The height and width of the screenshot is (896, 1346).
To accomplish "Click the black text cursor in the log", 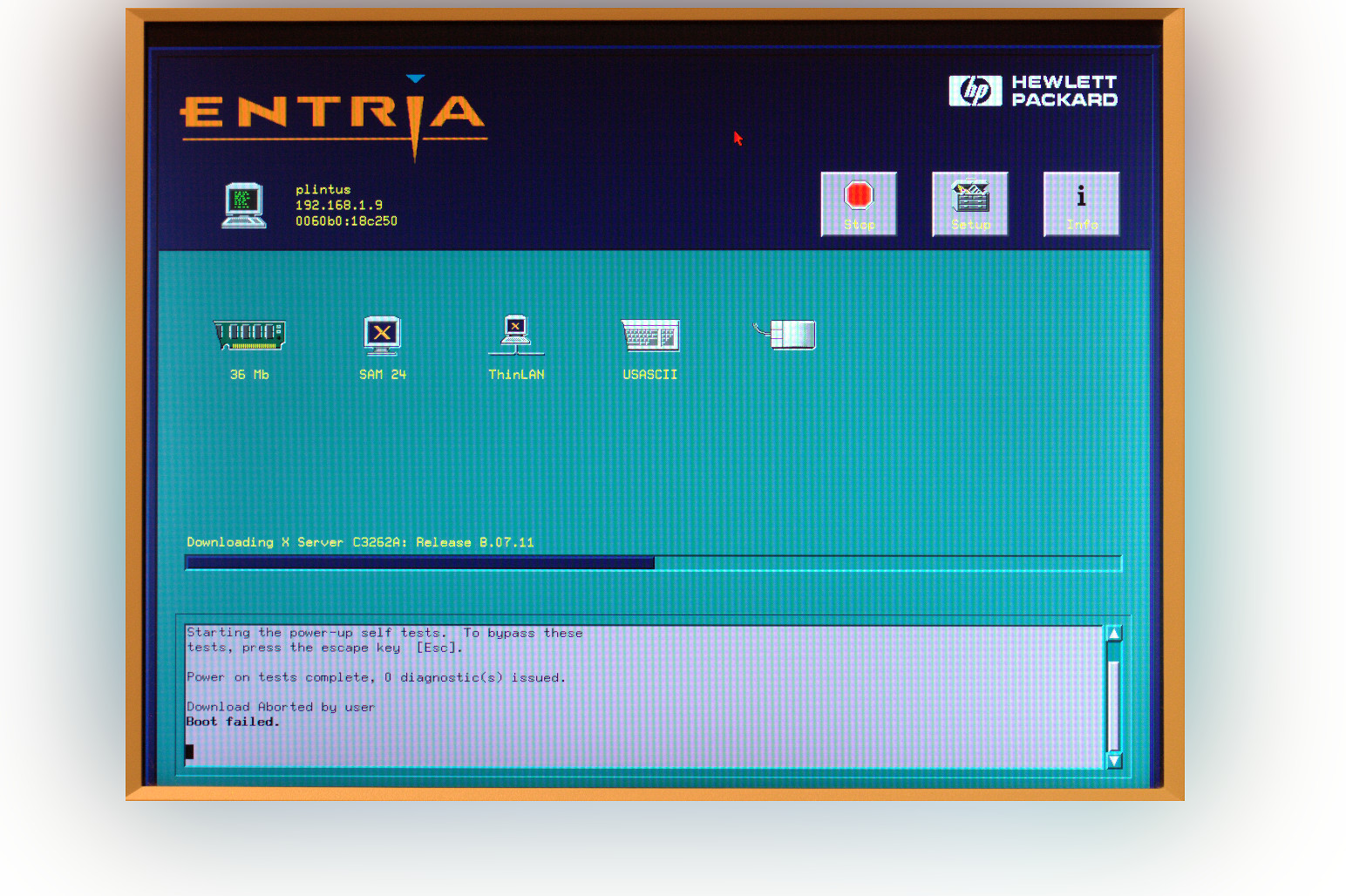I will tap(189, 751).
